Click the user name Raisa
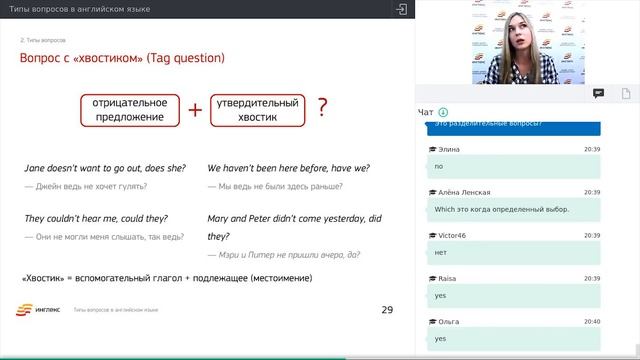Viewport: 640px width, 360px height. coord(447,278)
